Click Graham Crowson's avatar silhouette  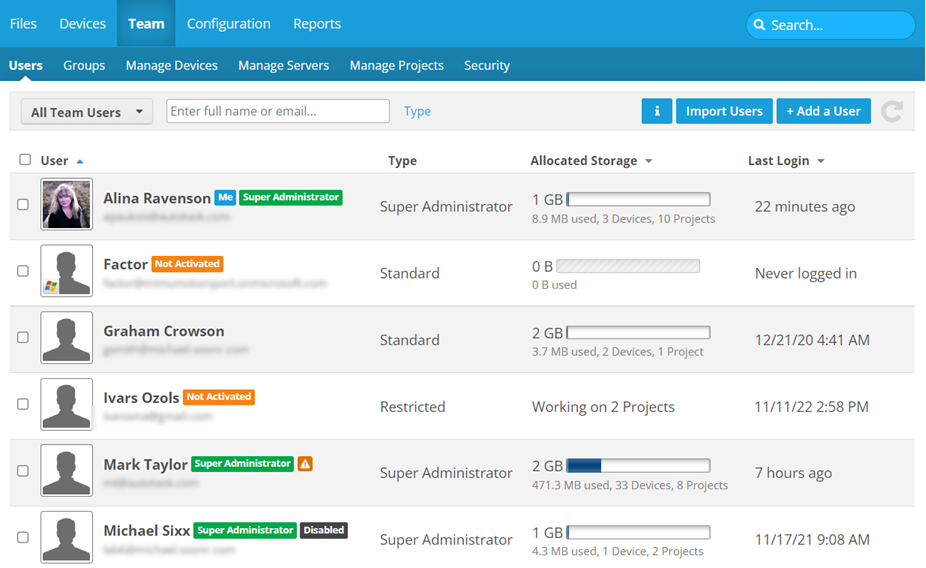point(67,338)
